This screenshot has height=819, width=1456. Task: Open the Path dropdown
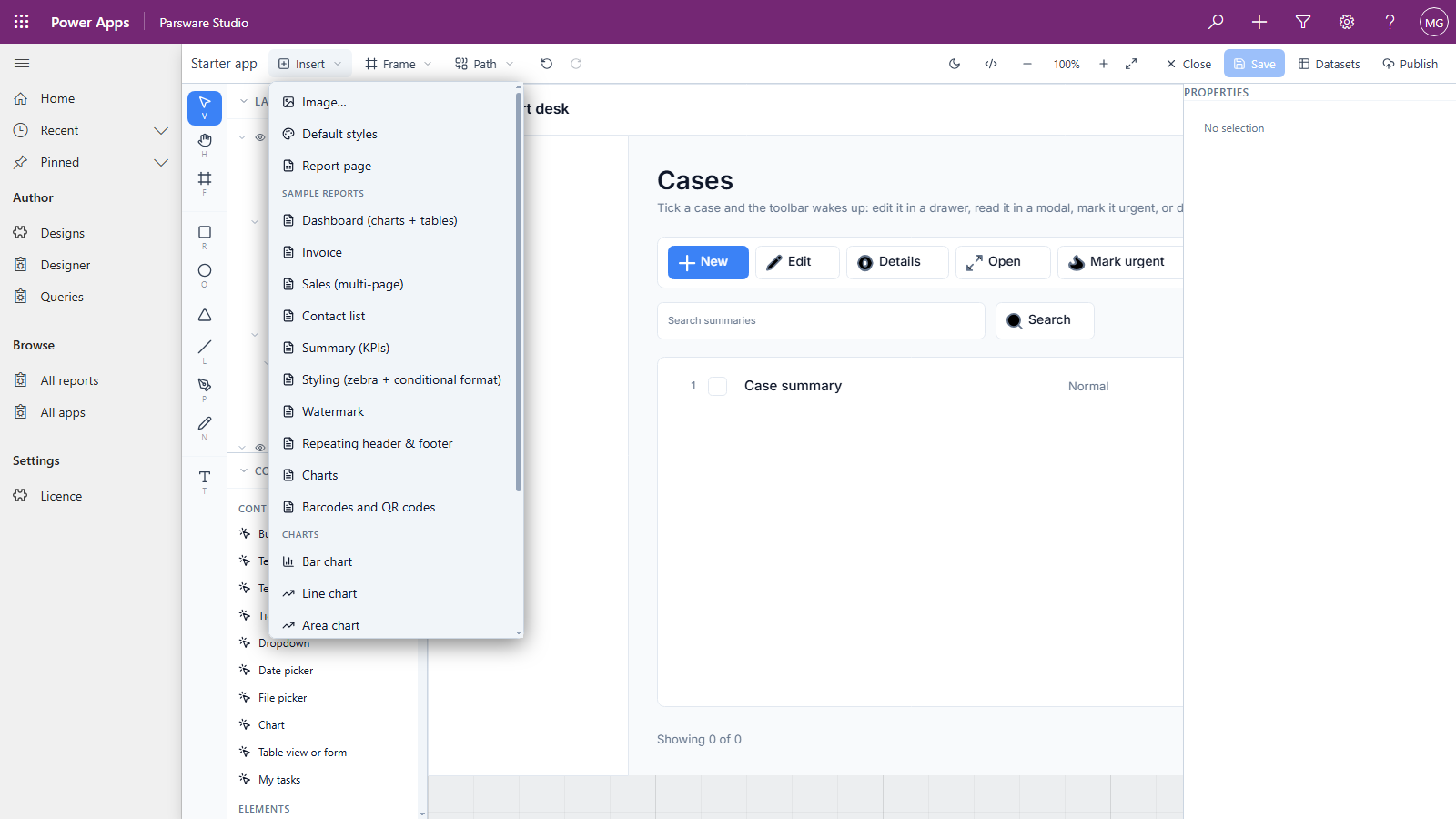485,64
